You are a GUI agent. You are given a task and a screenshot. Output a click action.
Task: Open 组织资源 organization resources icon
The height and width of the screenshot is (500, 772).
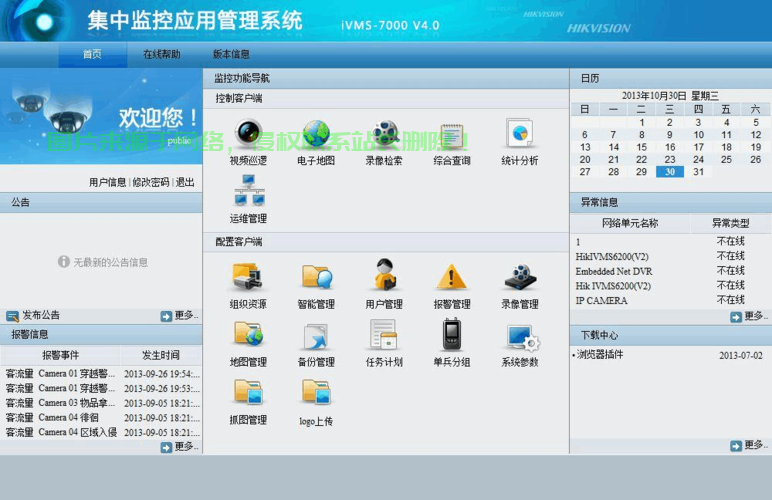(248, 278)
